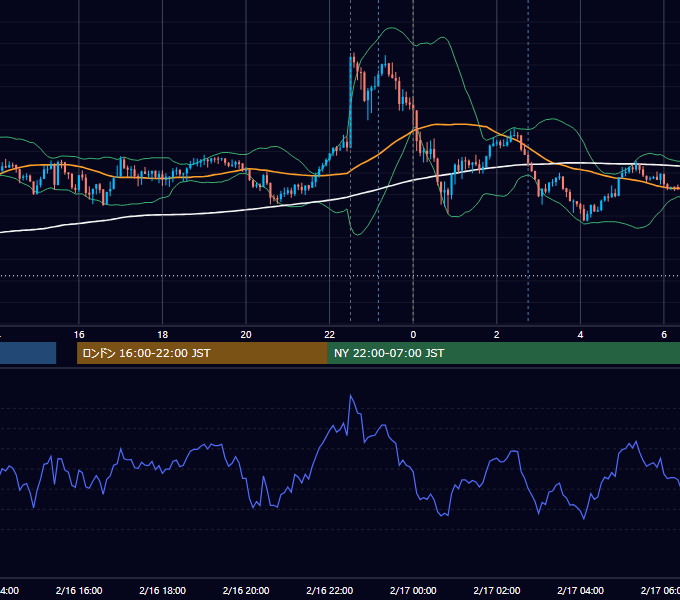Click the 2/16 22:00 time label
This screenshot has width=680, height=600.
(x=330, y=590)
